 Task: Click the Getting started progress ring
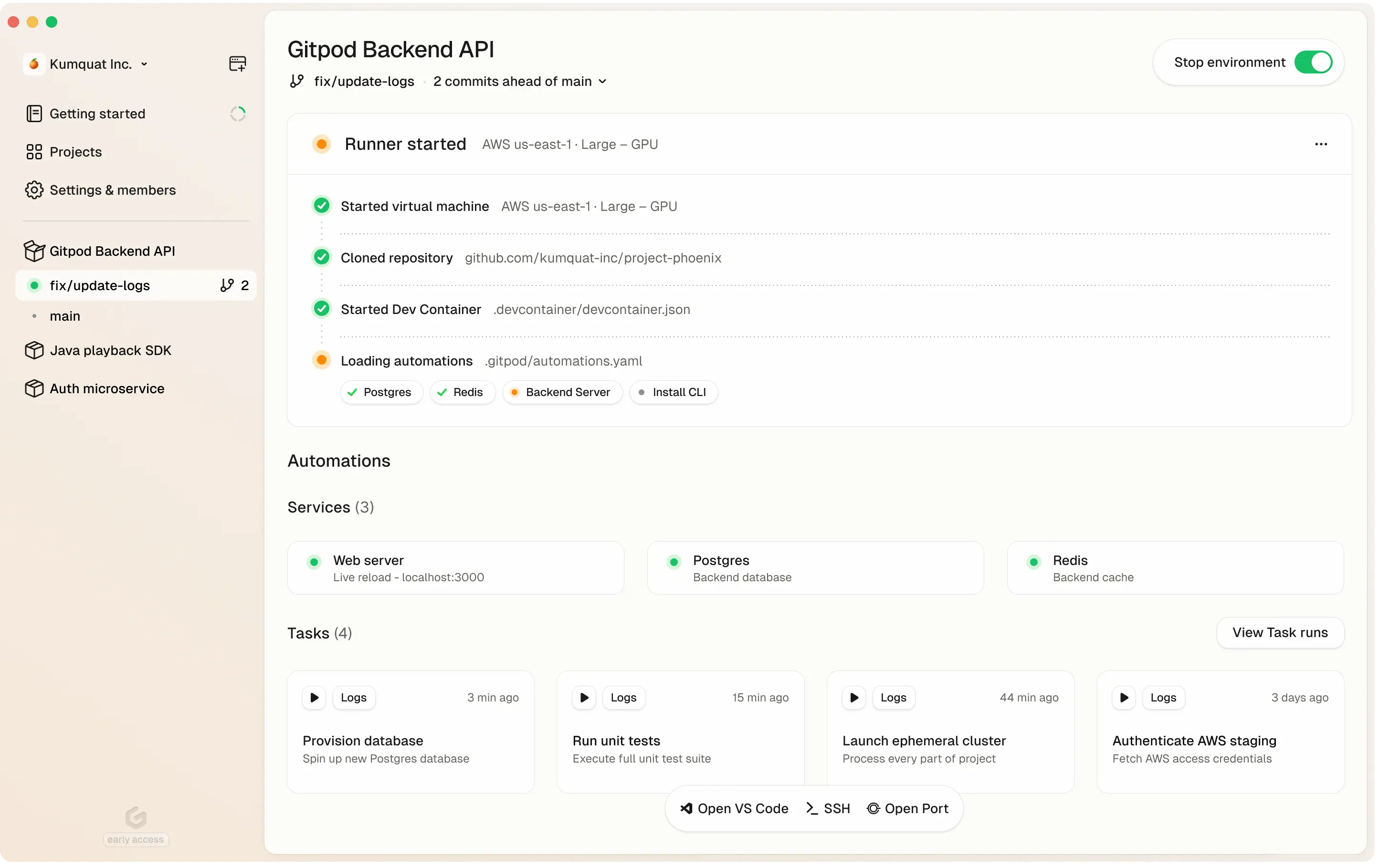(x=238, y=114)
